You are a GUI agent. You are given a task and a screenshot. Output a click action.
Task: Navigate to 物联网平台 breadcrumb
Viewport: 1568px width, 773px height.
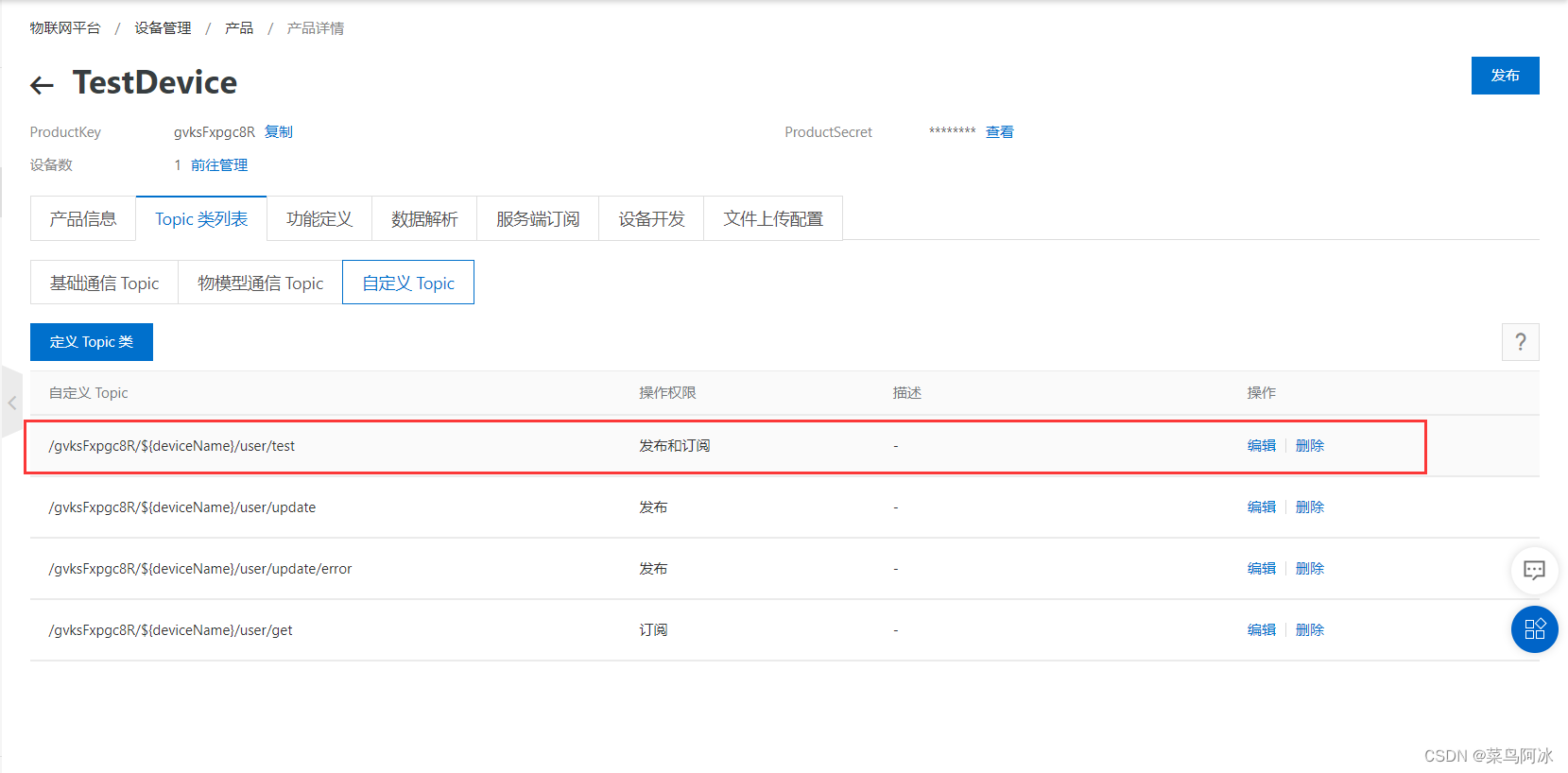point(65,28)
